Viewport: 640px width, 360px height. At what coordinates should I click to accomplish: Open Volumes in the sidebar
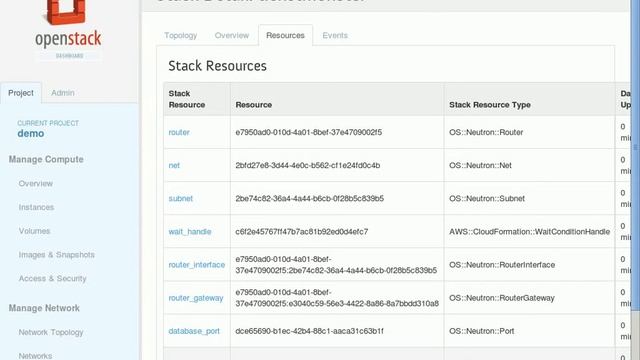point(34,231)
